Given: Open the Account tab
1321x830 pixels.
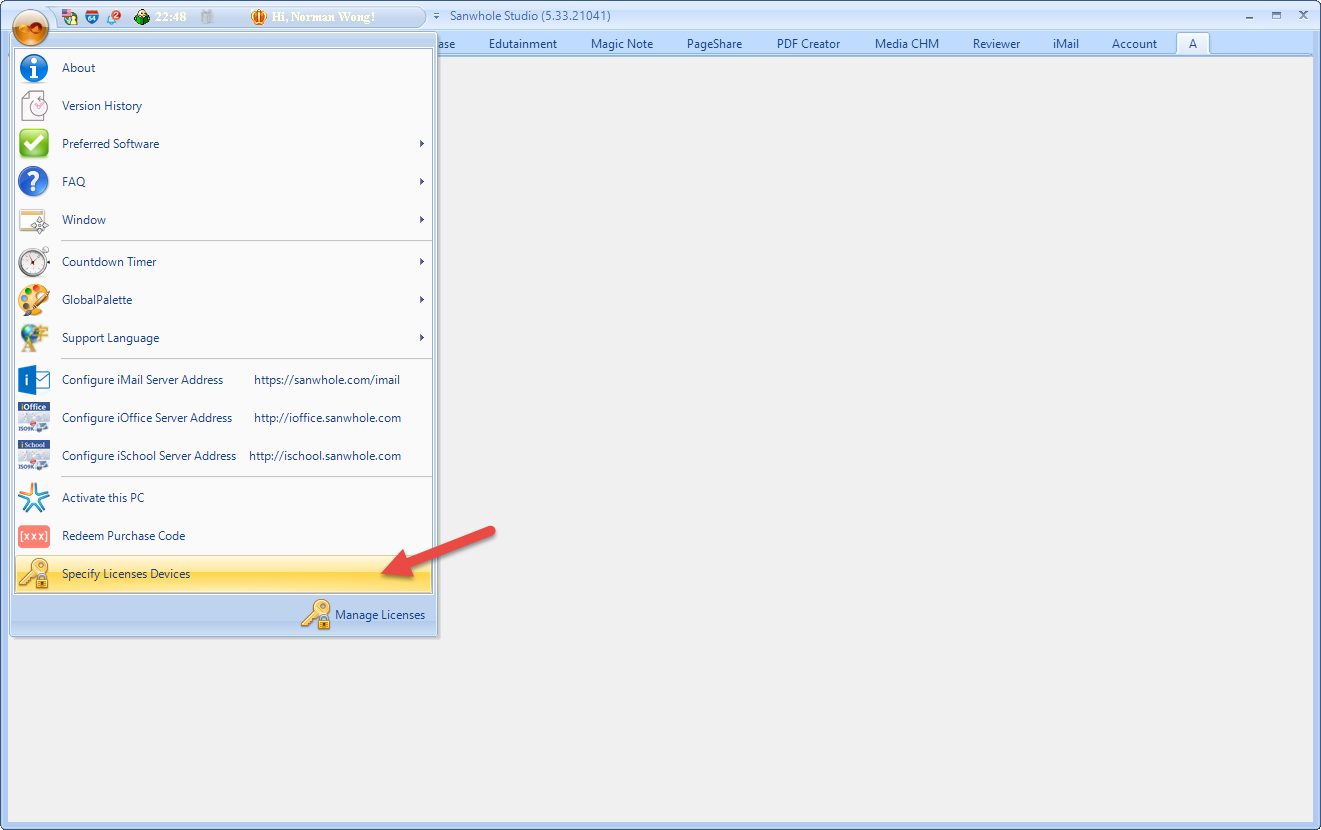Looking at the screenshot, I should coord(1134,43).
